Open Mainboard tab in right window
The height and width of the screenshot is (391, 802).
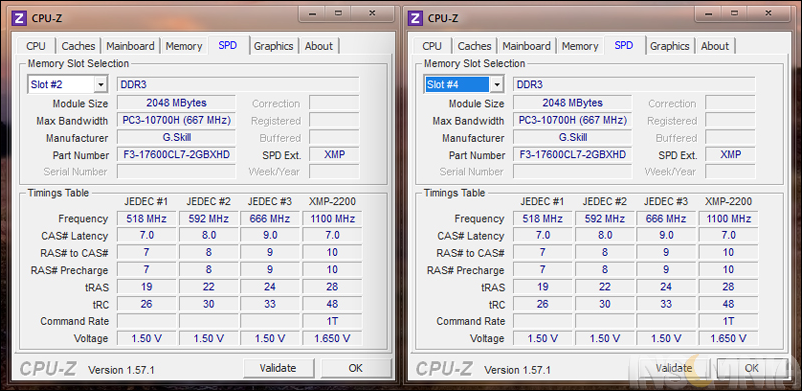click(526, 46)
